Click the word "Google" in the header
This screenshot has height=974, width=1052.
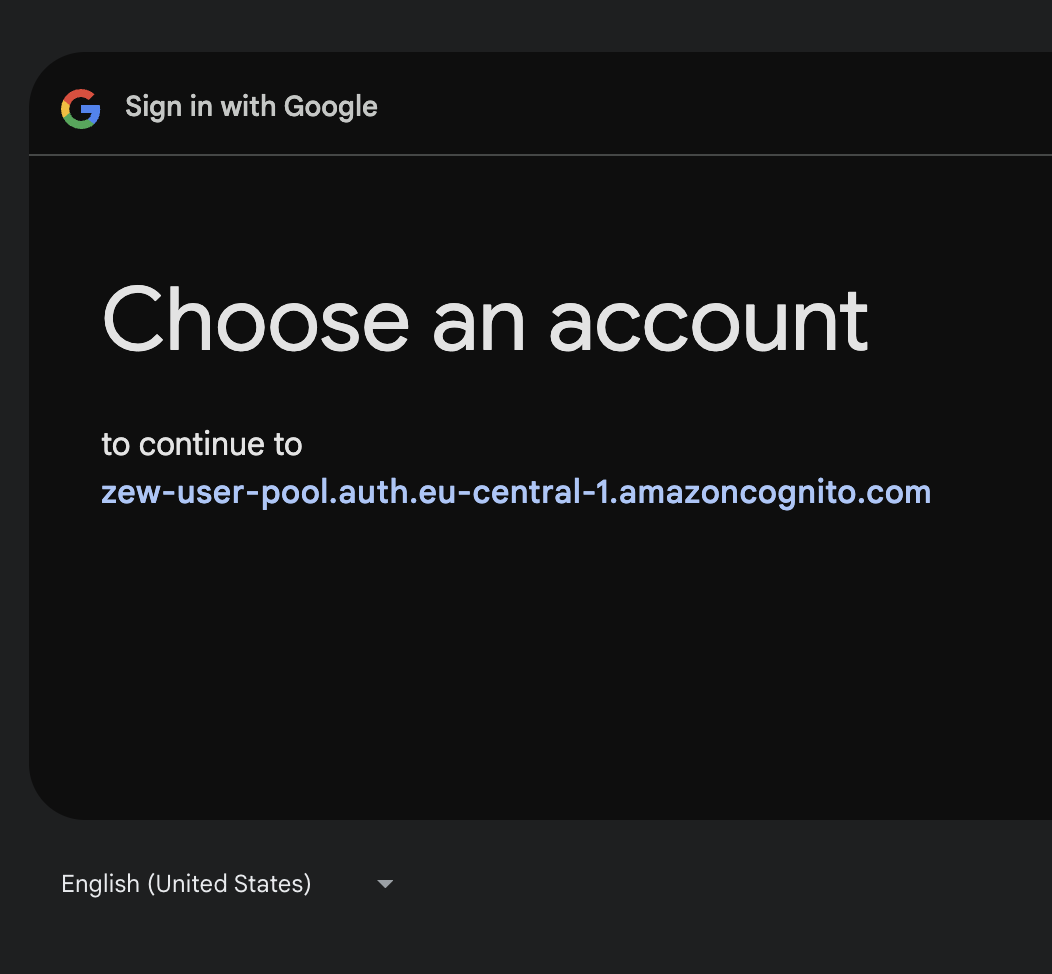330,107
